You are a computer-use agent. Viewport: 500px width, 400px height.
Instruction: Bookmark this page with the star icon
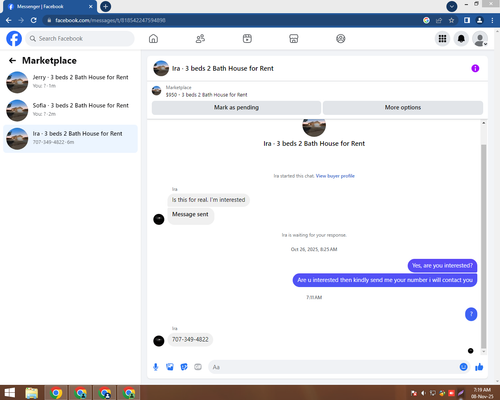pos(451,20)
